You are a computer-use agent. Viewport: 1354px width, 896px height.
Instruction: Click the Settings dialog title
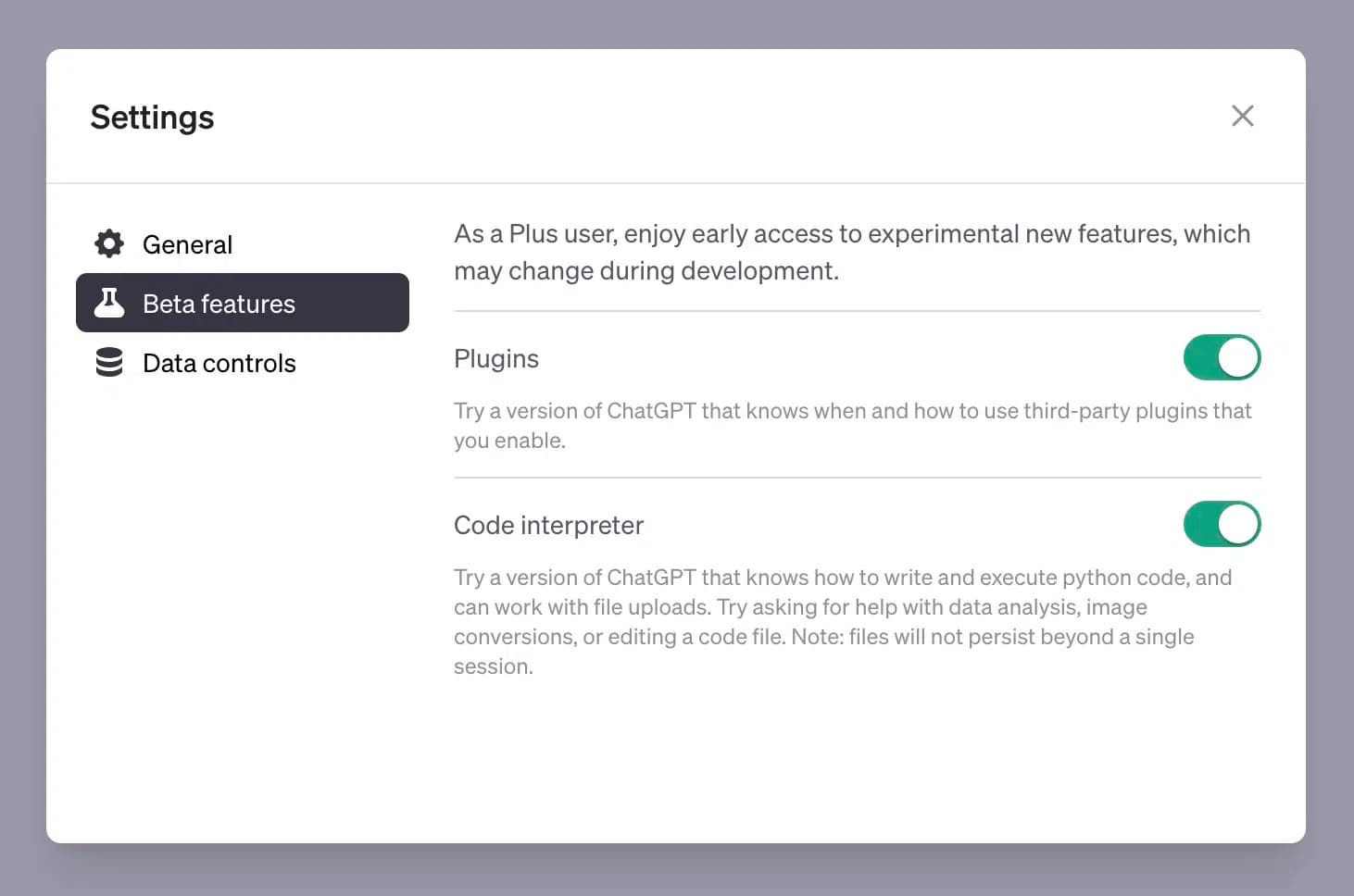pyautogui.click(x=152, y=117)
